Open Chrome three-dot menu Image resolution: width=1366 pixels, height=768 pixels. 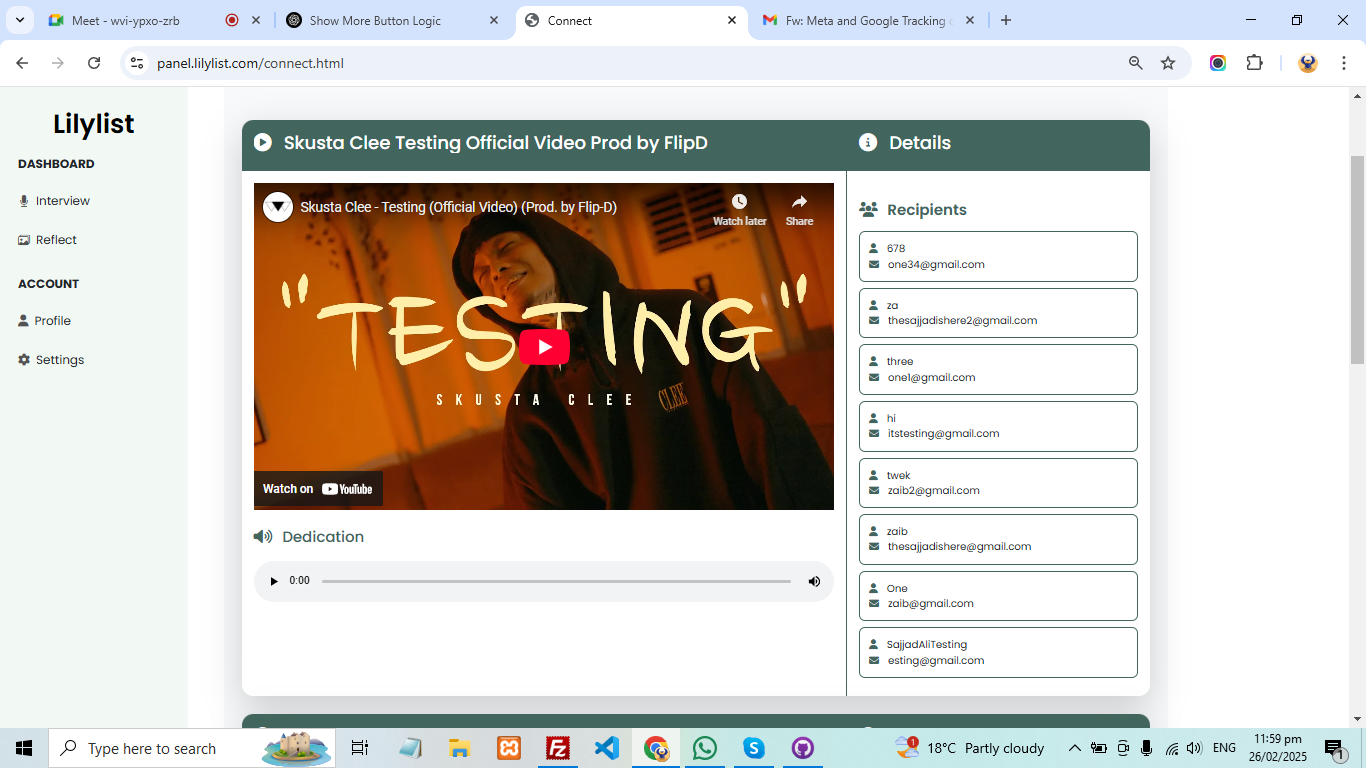click(1343, 63)
